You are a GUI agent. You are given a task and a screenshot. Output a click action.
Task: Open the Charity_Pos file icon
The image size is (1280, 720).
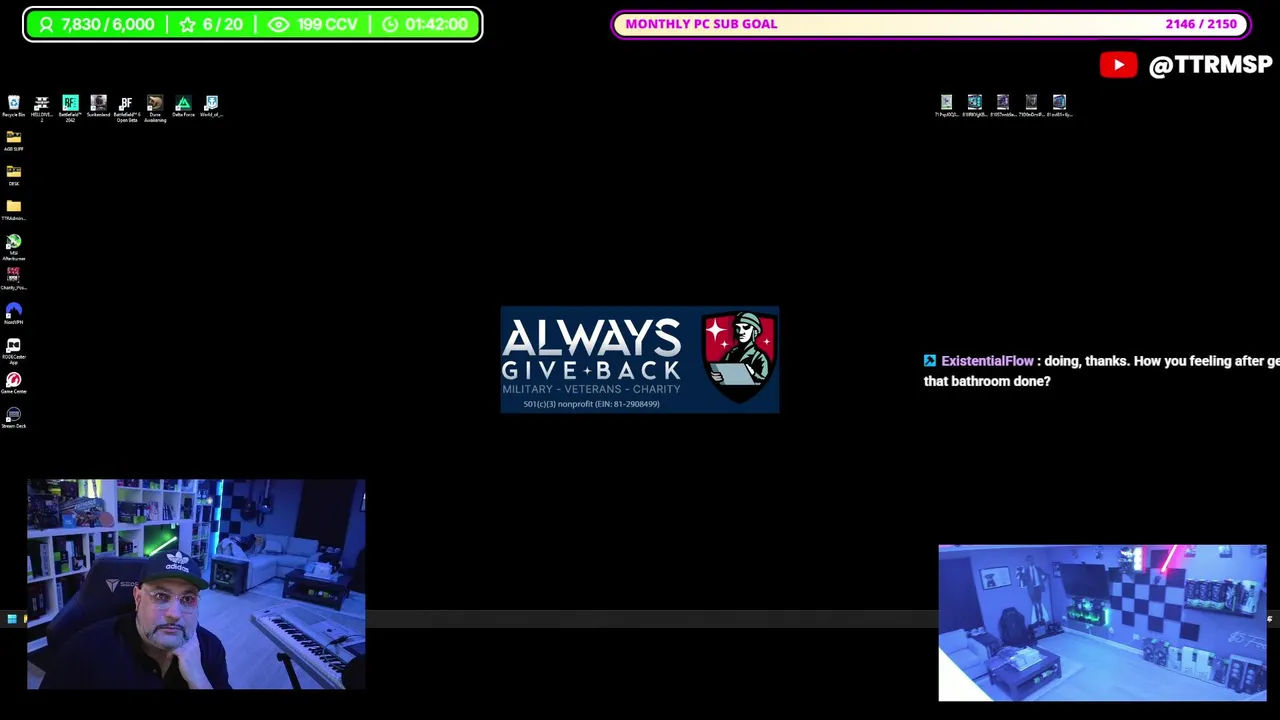[14, 277]
